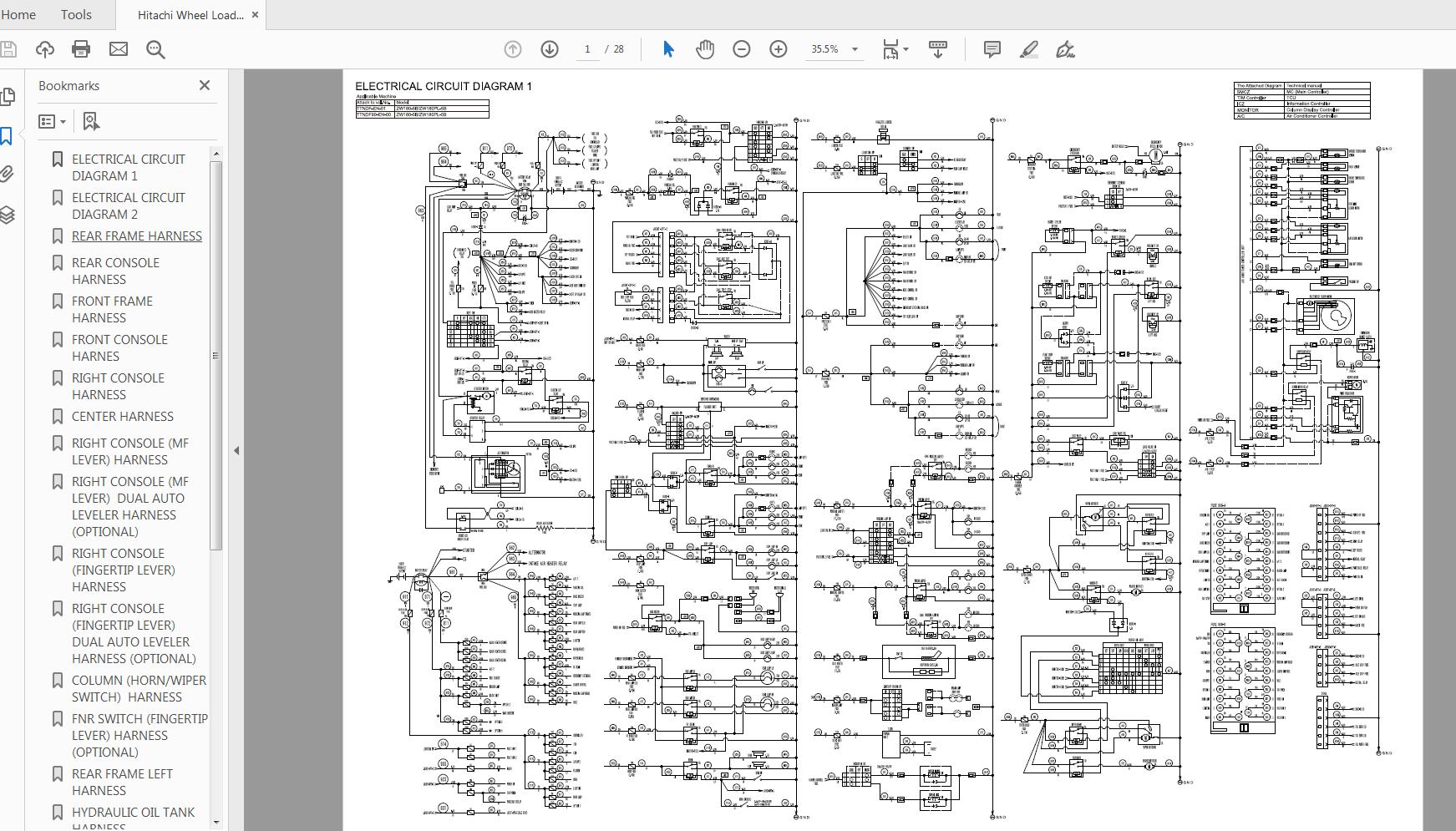
Task: Open the Fill & Sign pen tool
Action: 1066,50
